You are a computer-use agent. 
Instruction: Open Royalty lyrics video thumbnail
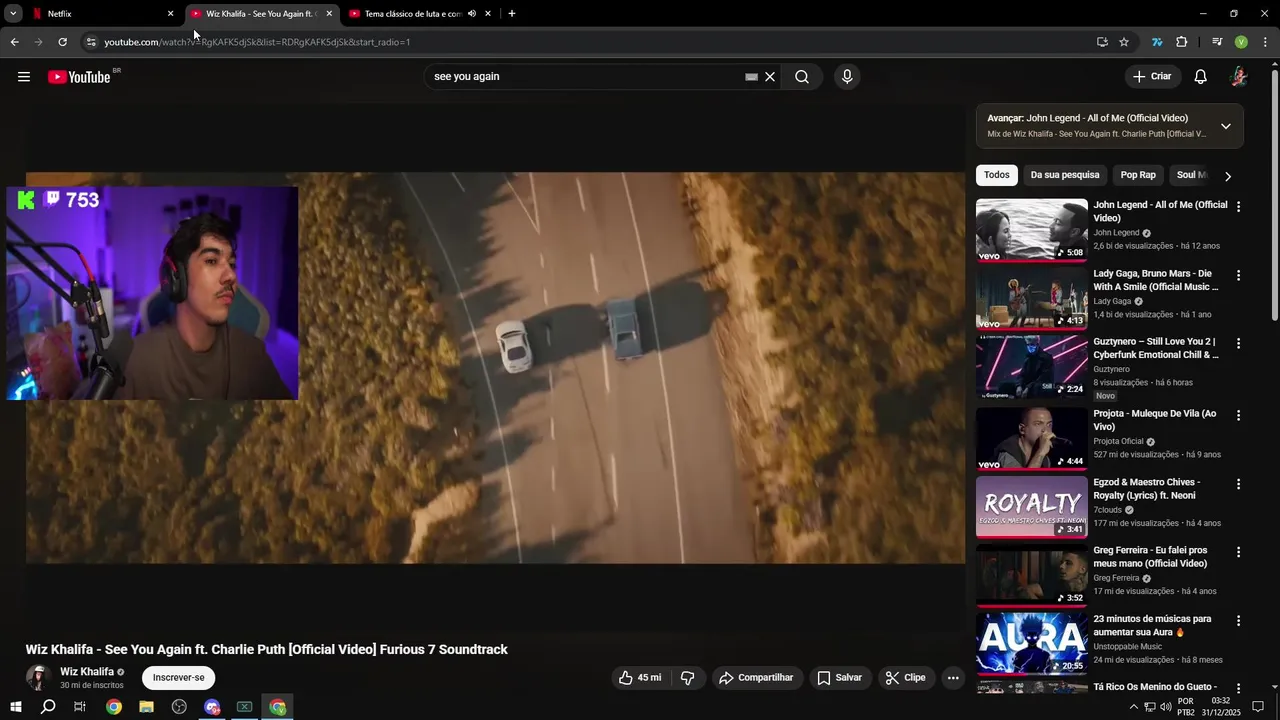pyautogui.click(x=1031, y=507)
